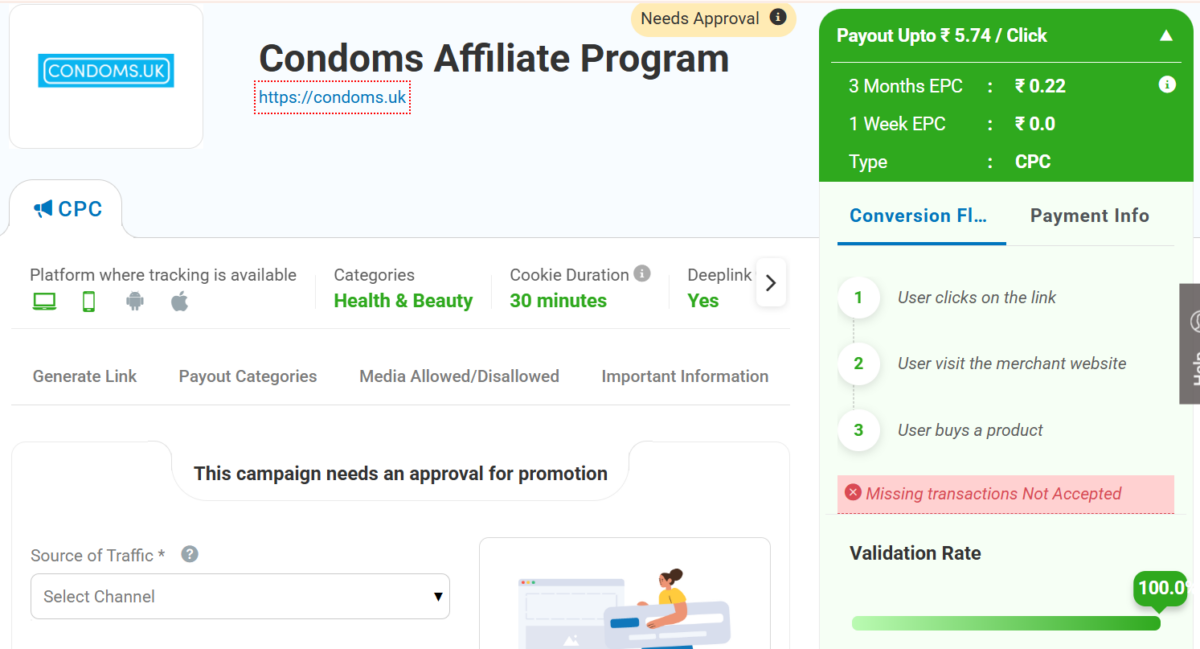The height and width of the screenshot is (649, 1200).
Task: Open the Conversion Flow tab
Action: pyautogui.click(x=919, y=216)
